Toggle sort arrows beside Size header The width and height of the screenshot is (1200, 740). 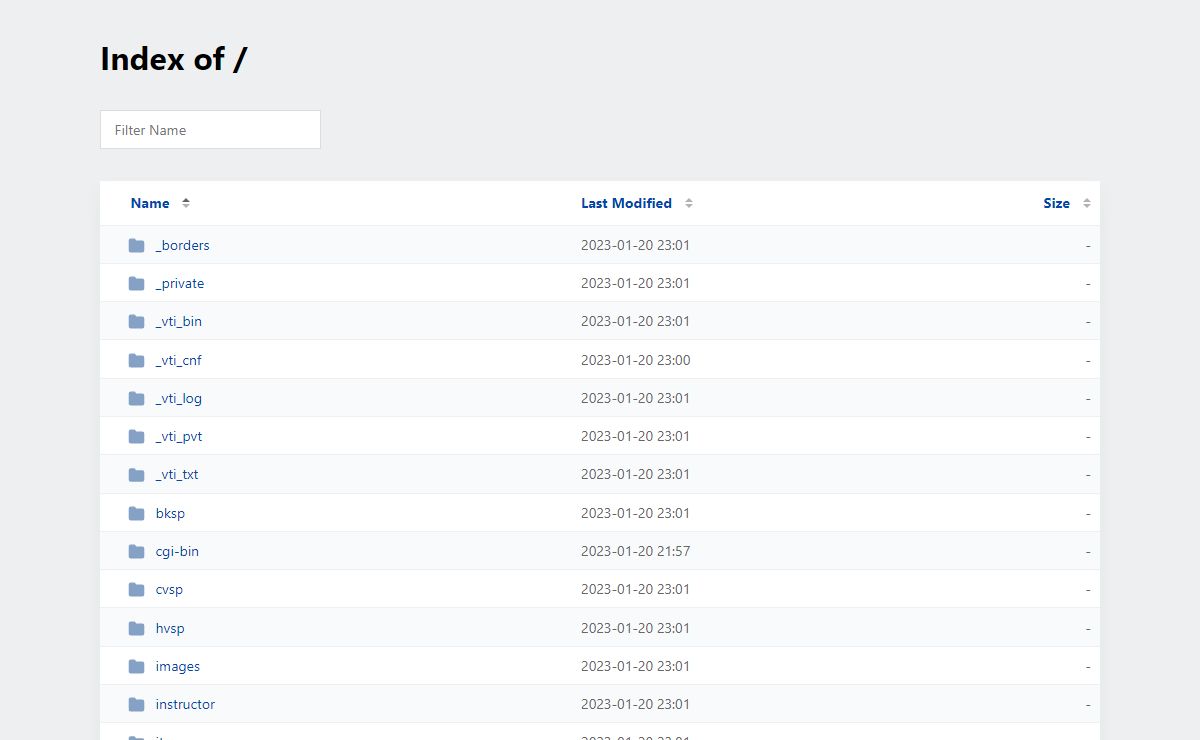click(1087, 203)
